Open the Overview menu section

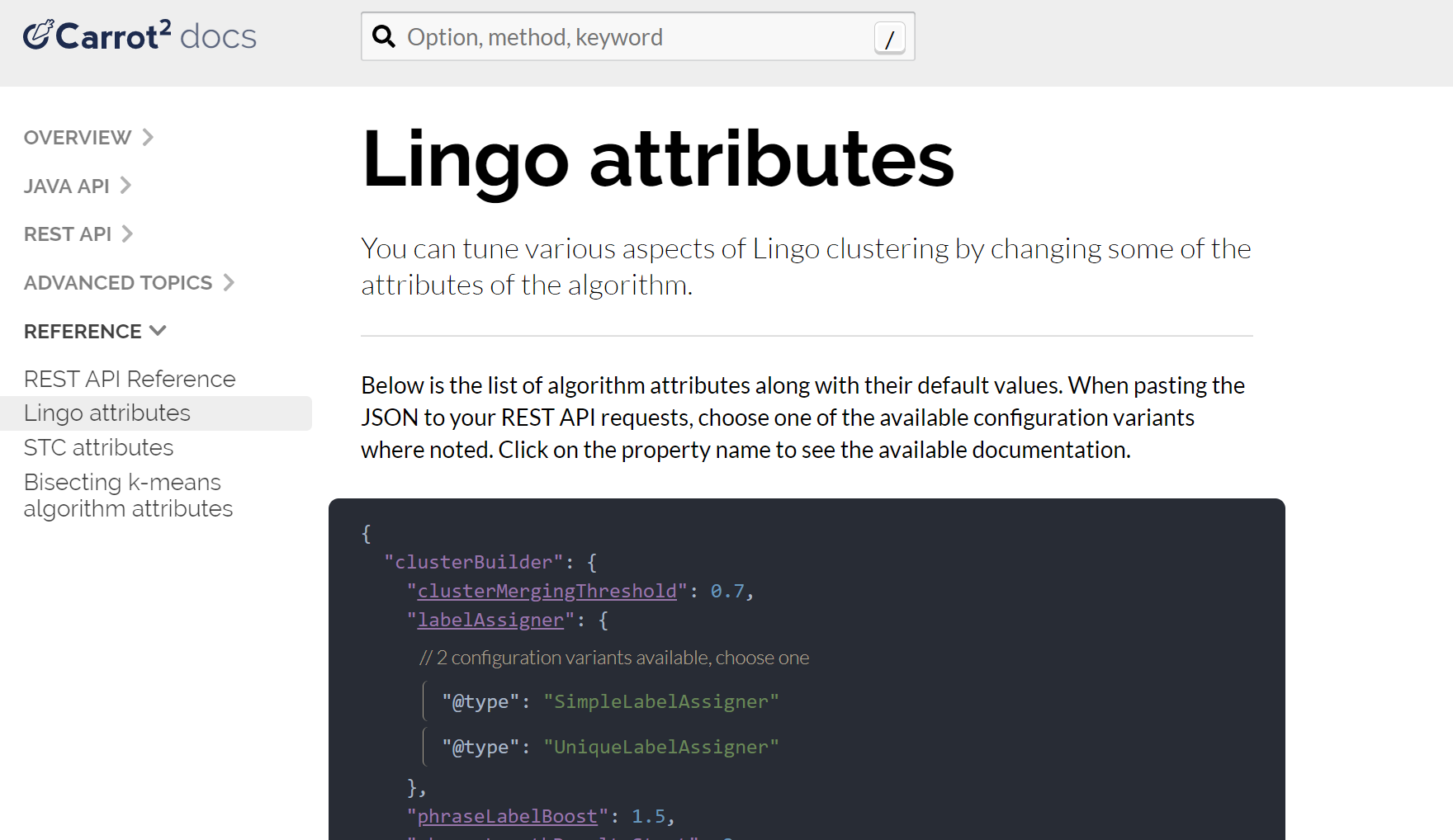tap(78, 138)
